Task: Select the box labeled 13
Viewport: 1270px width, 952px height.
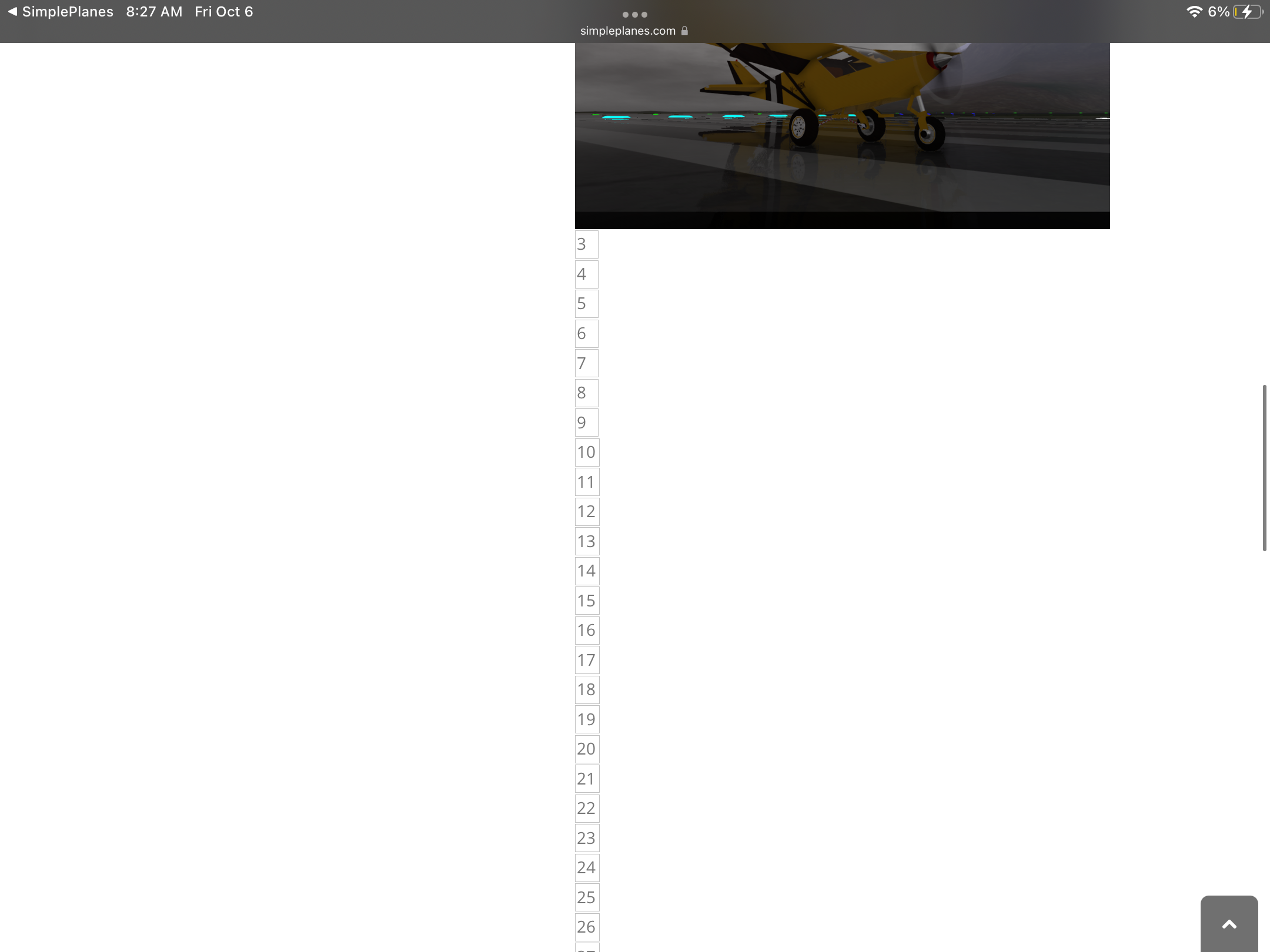Action: click(586, 541)
